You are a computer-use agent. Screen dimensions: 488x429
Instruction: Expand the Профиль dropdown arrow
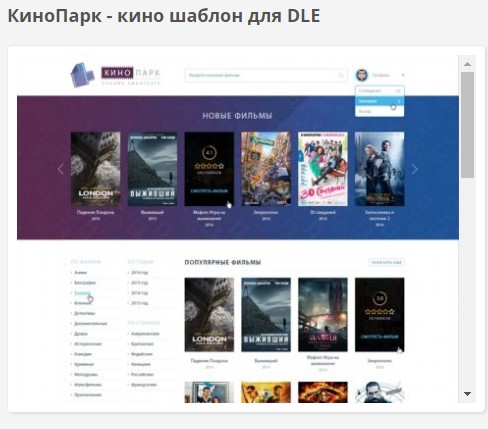click(x=403, y=75)
